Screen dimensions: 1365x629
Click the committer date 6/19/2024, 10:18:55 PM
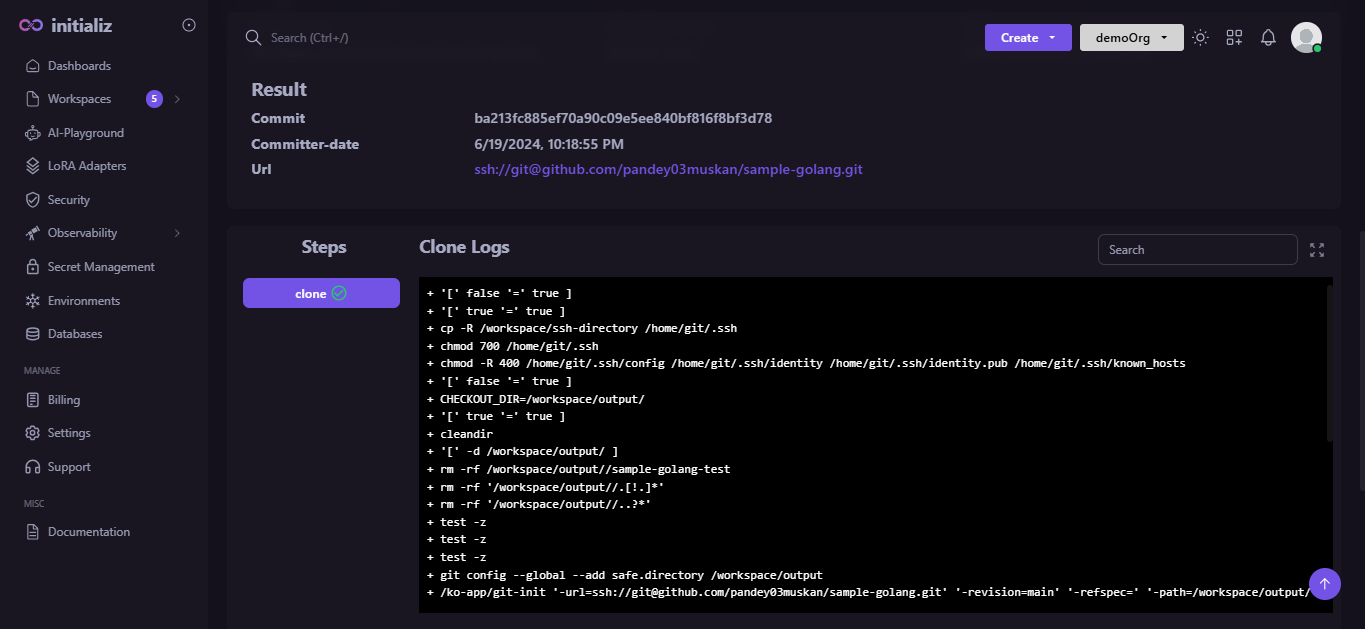pyautogui.click(x=549, y=144)
